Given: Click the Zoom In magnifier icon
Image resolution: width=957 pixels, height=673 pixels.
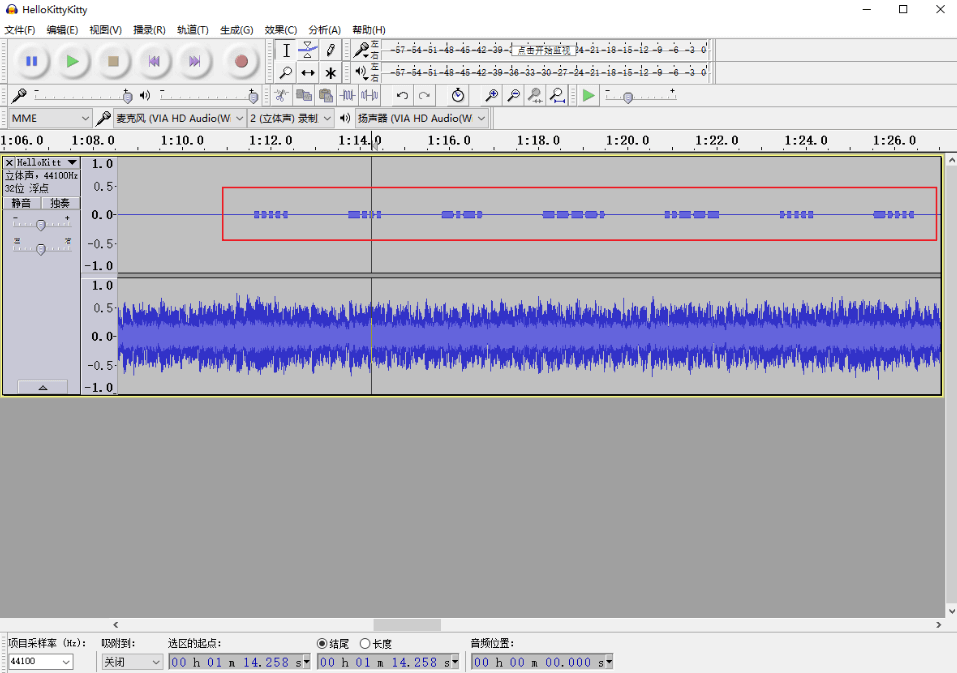Looking at the screenshot, I should (x=491, y=96).
